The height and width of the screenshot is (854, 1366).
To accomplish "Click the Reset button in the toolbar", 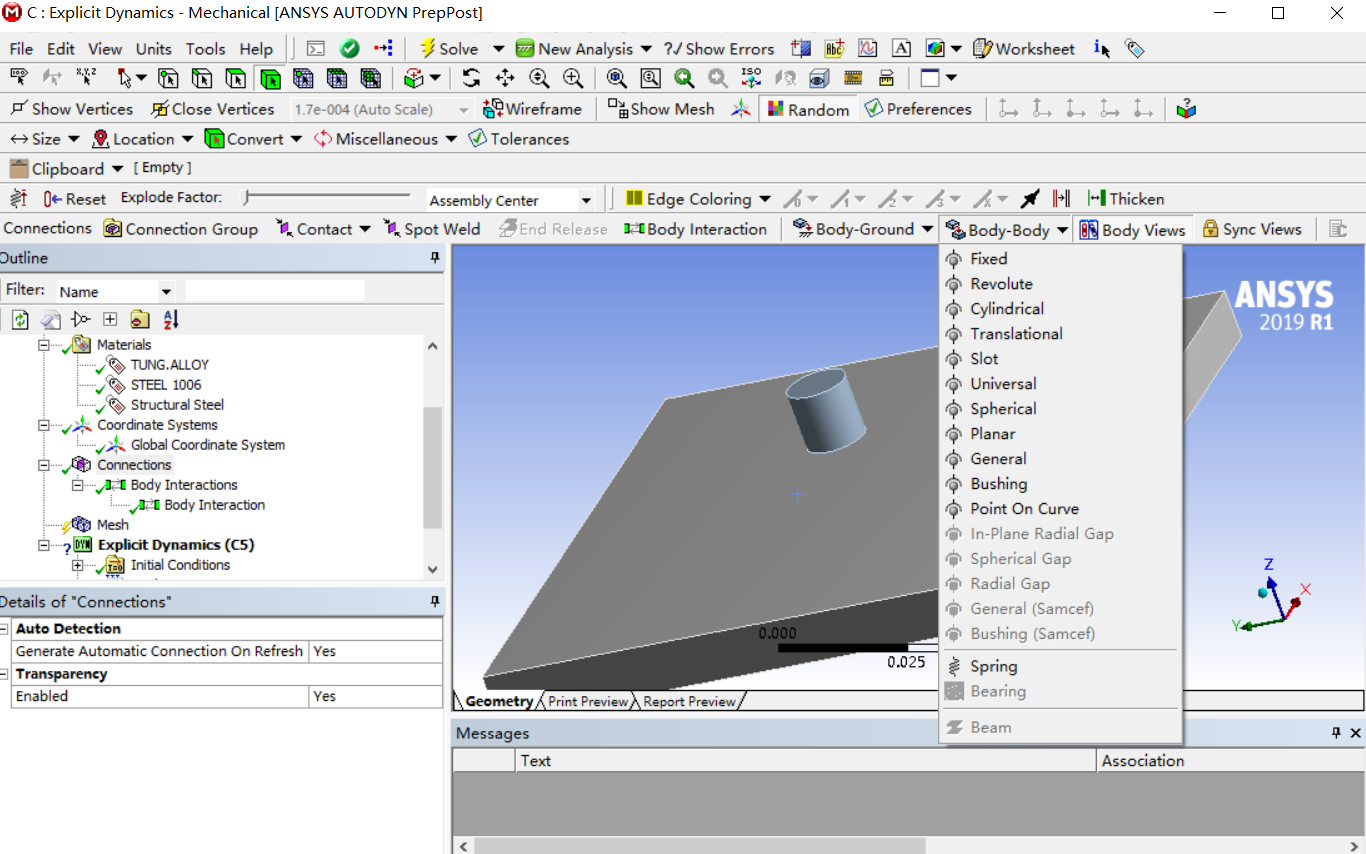I will (74, 198).
